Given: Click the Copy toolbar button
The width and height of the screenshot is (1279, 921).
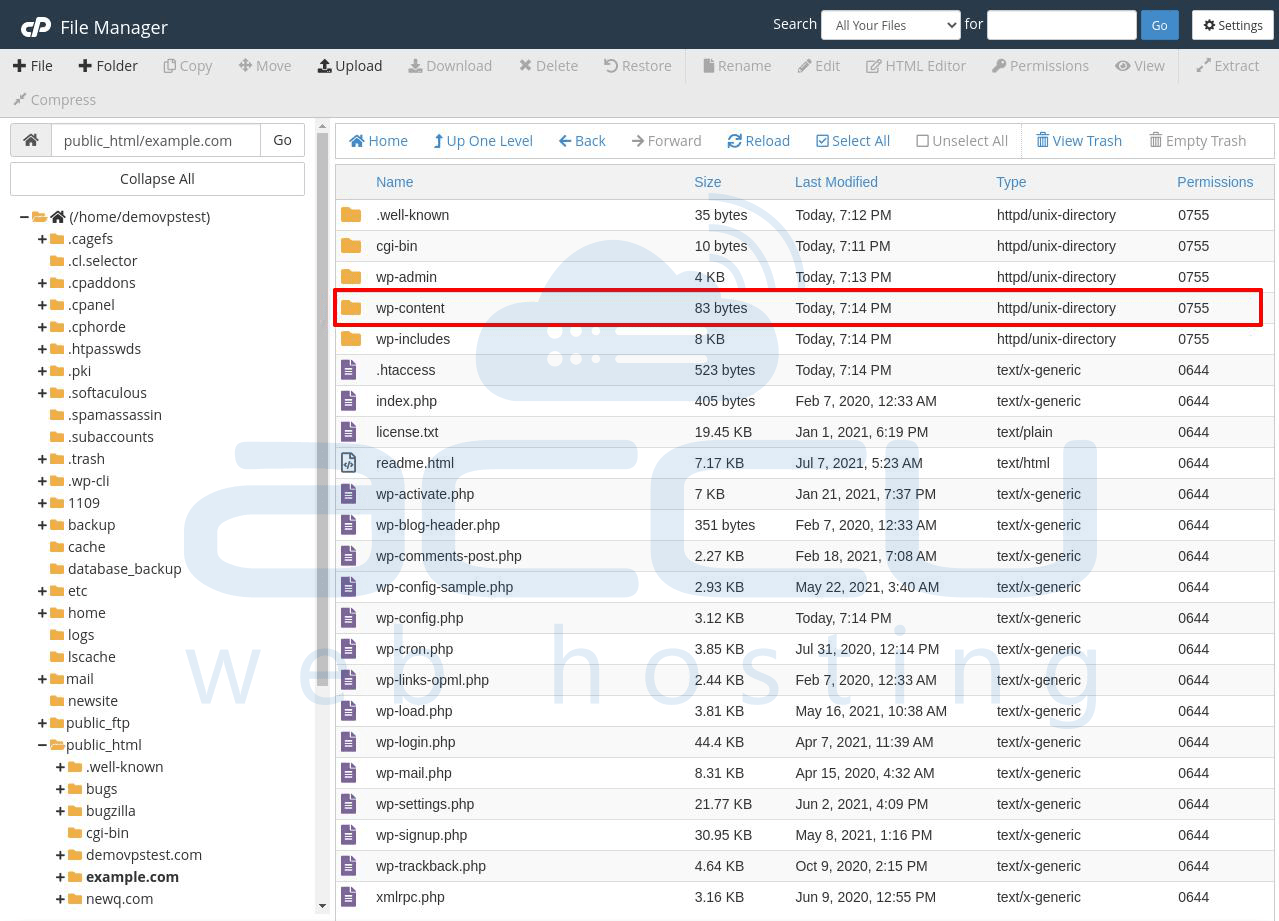Looking at the screenshot, I should pos(188,66).
